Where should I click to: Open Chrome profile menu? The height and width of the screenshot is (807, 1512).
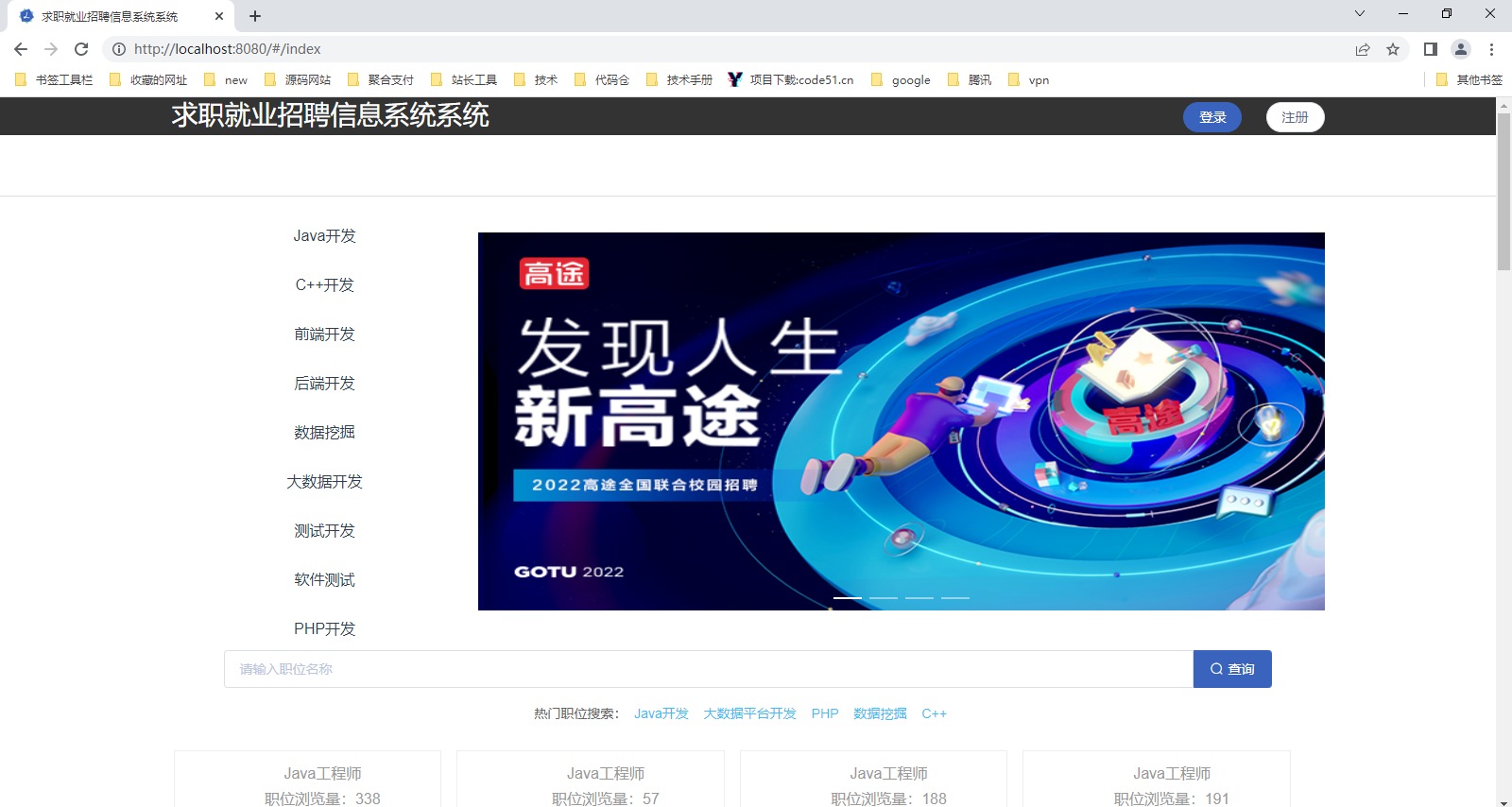[1461, 49]
